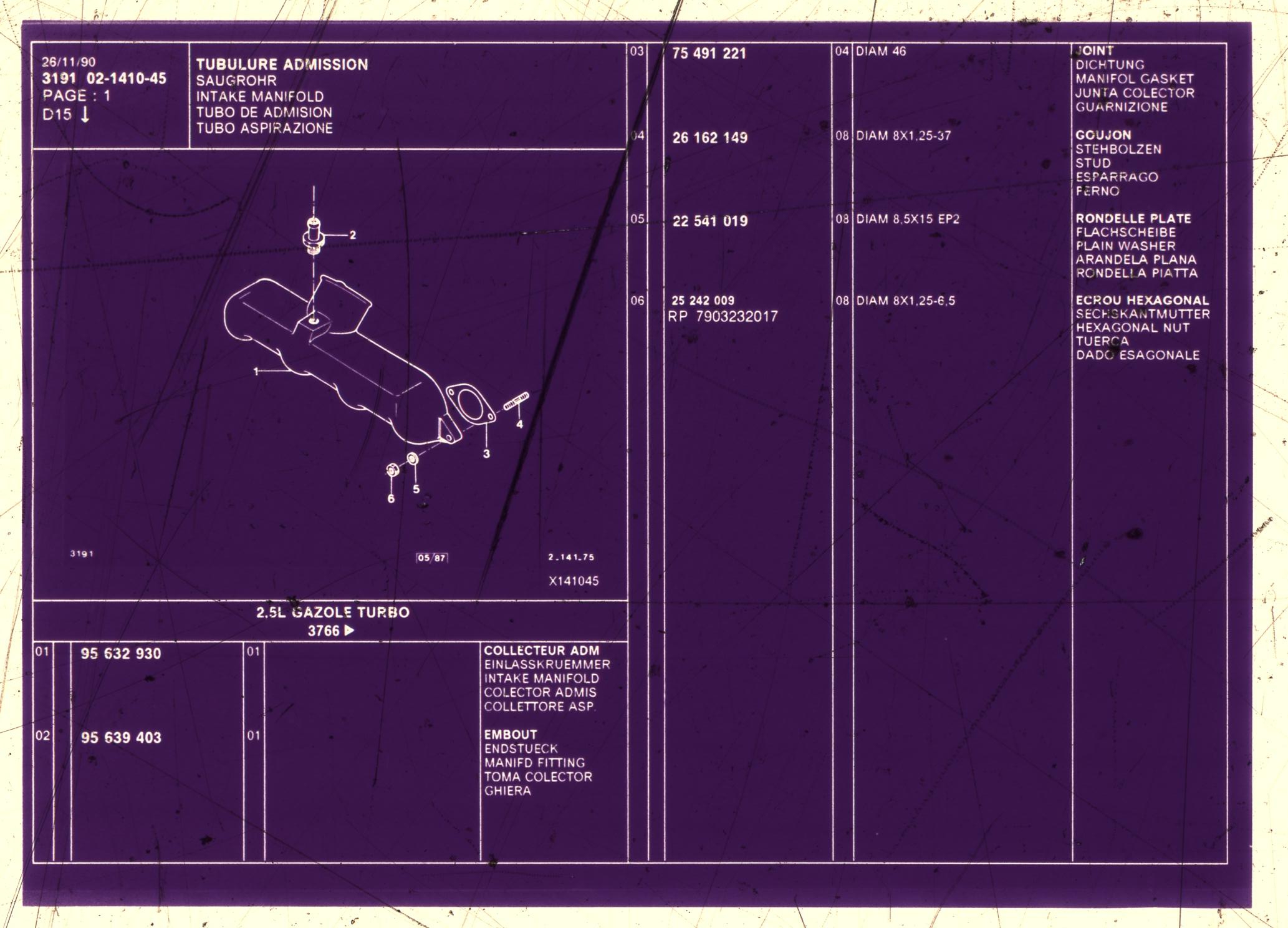The height and width of the screenshot is (928, 1288).
Task: Click code X141045
Action: [x=574, y=581]
